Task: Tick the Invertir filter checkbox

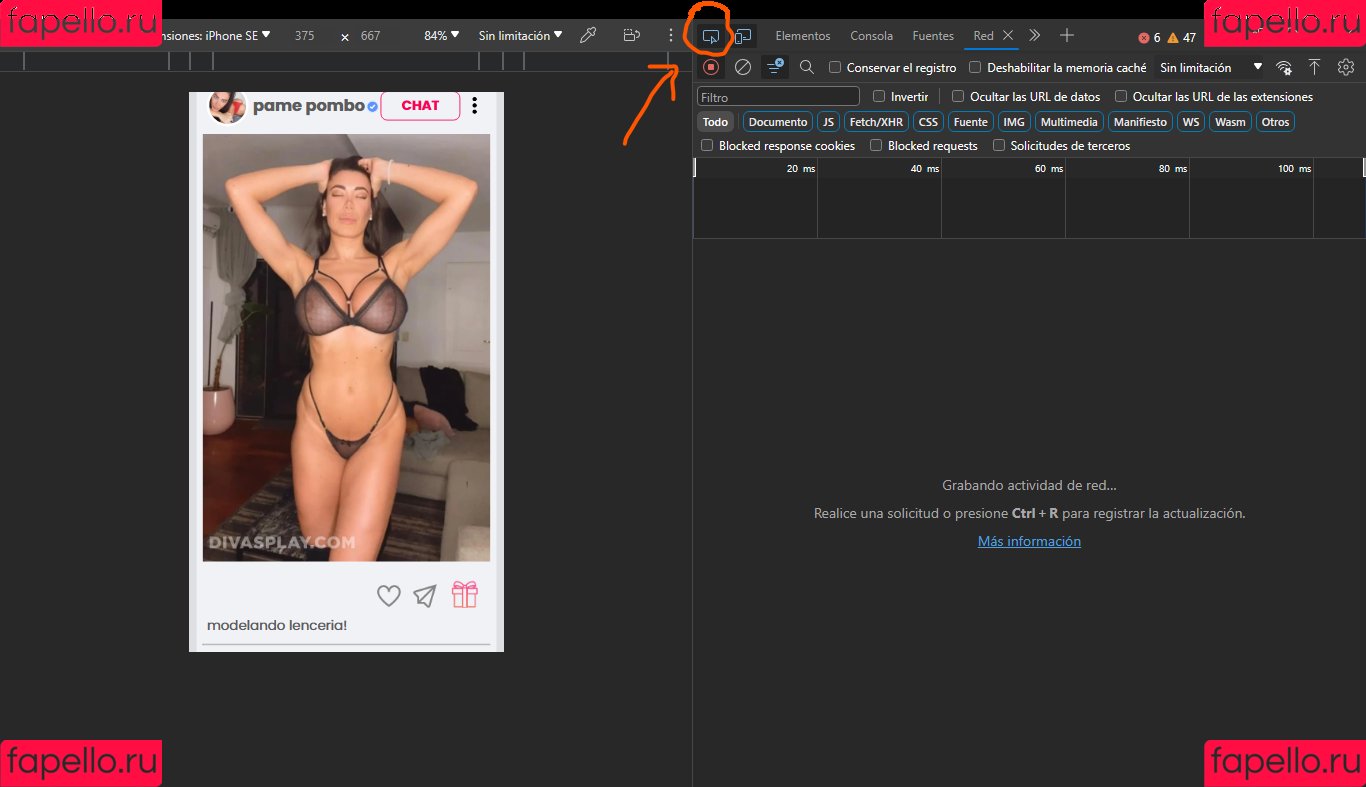Action: pos(879,97)
